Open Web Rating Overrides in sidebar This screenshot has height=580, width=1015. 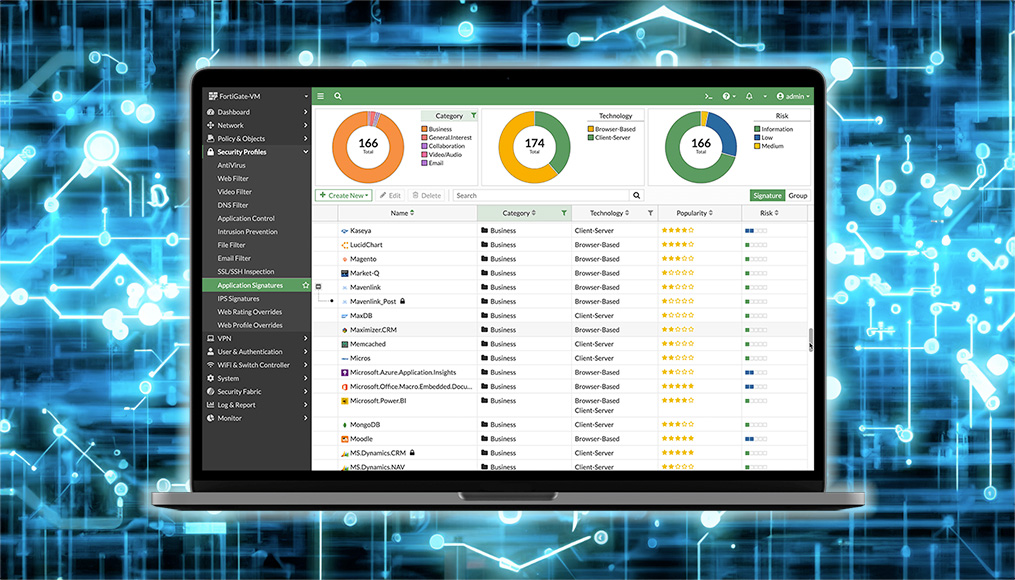point(250,312)
